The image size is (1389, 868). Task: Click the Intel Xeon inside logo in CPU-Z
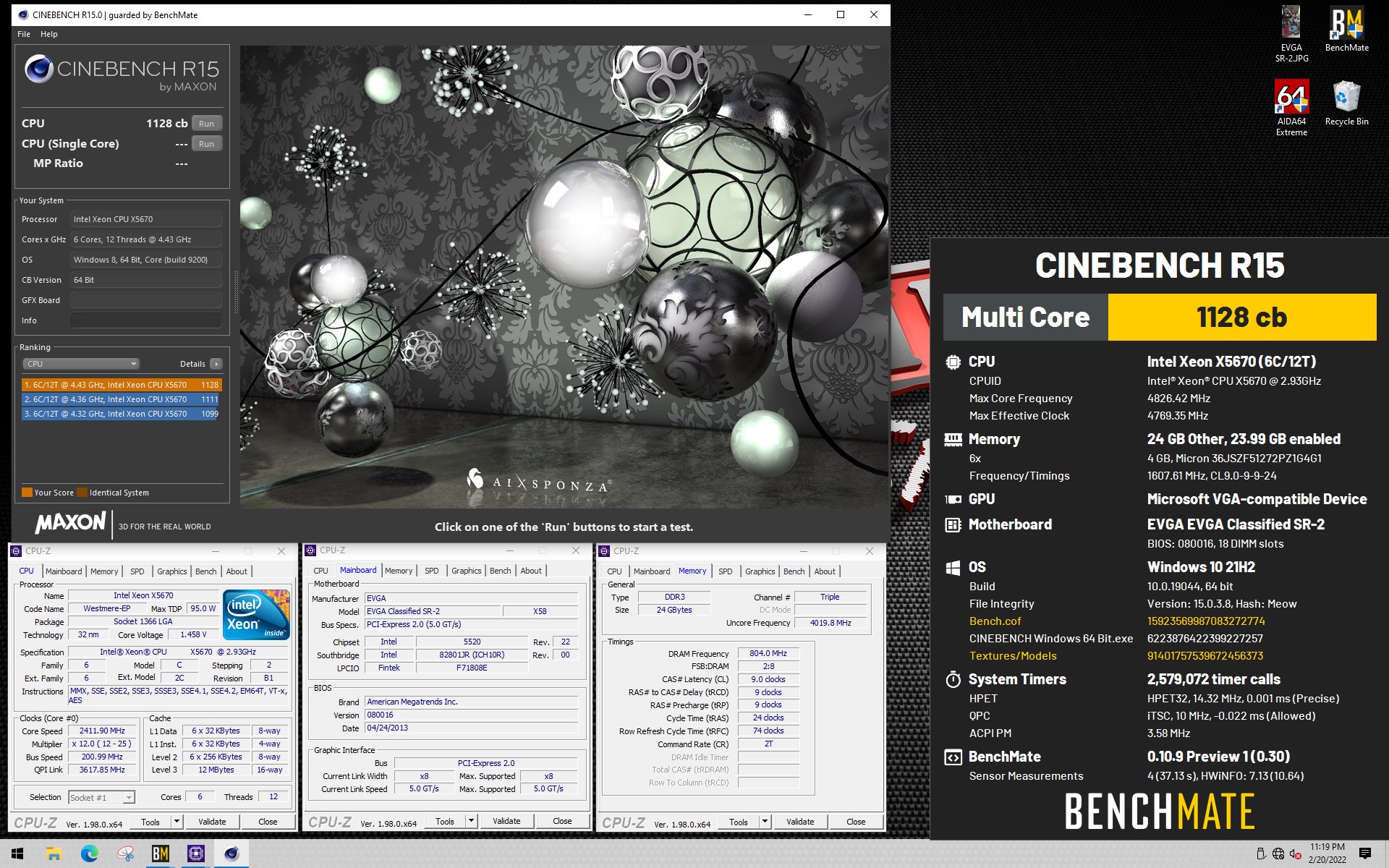[x=256, y=615]
